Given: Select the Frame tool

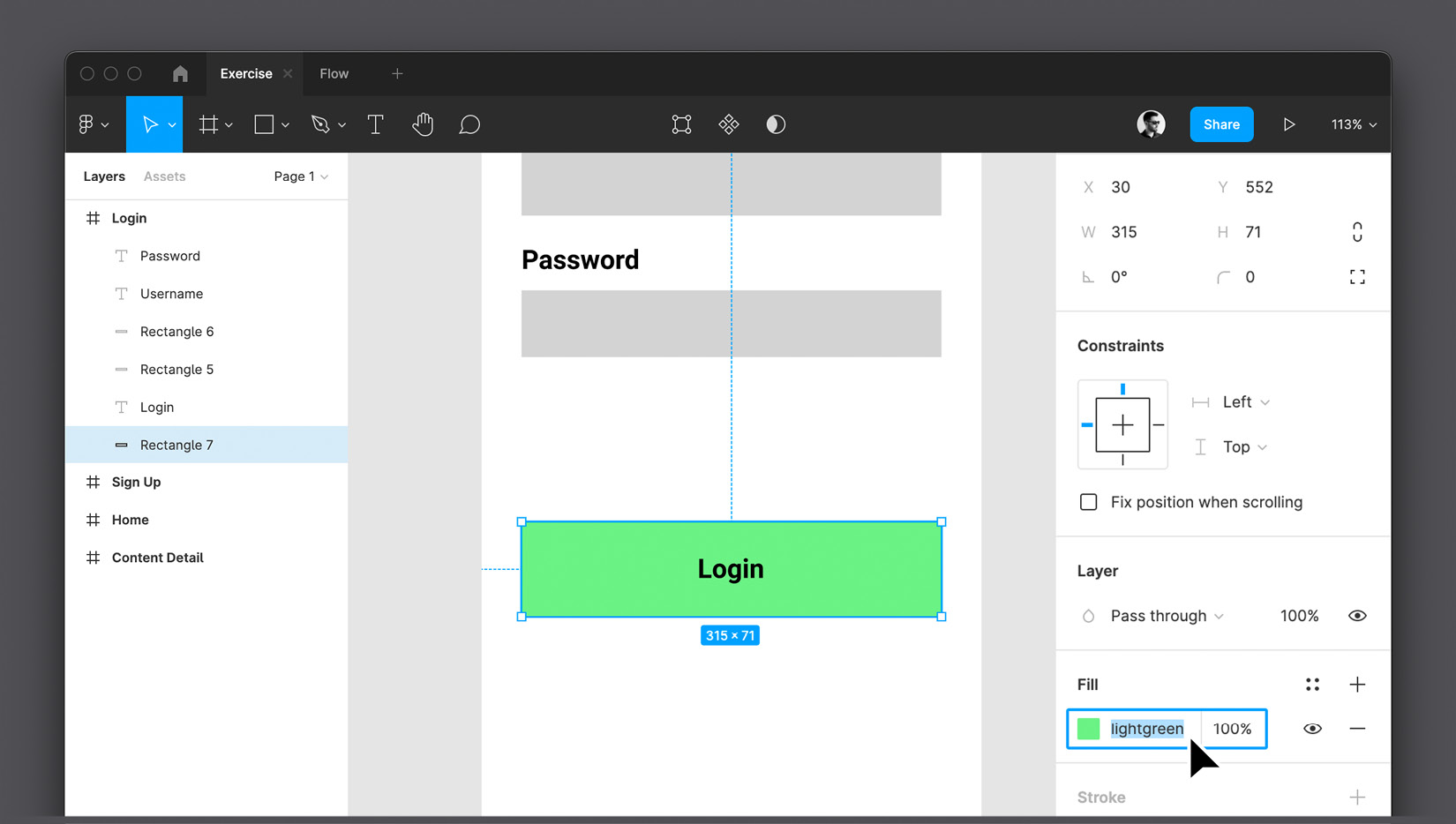Looking at the screenshot, I should (208, 124).
